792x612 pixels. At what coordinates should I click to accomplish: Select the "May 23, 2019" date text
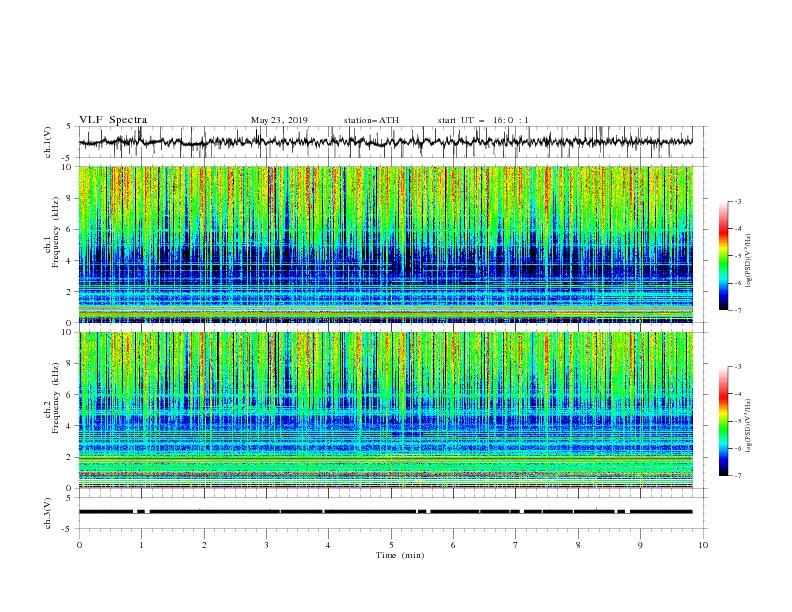[x=279, y=120]
